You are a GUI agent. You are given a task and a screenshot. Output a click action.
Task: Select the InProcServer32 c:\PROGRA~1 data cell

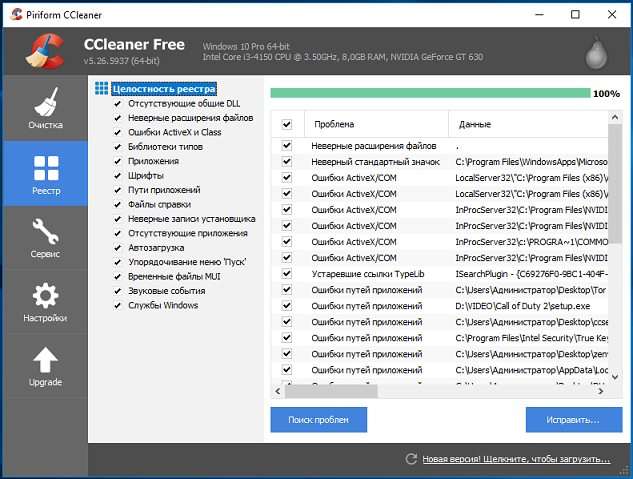pos(531,242)
